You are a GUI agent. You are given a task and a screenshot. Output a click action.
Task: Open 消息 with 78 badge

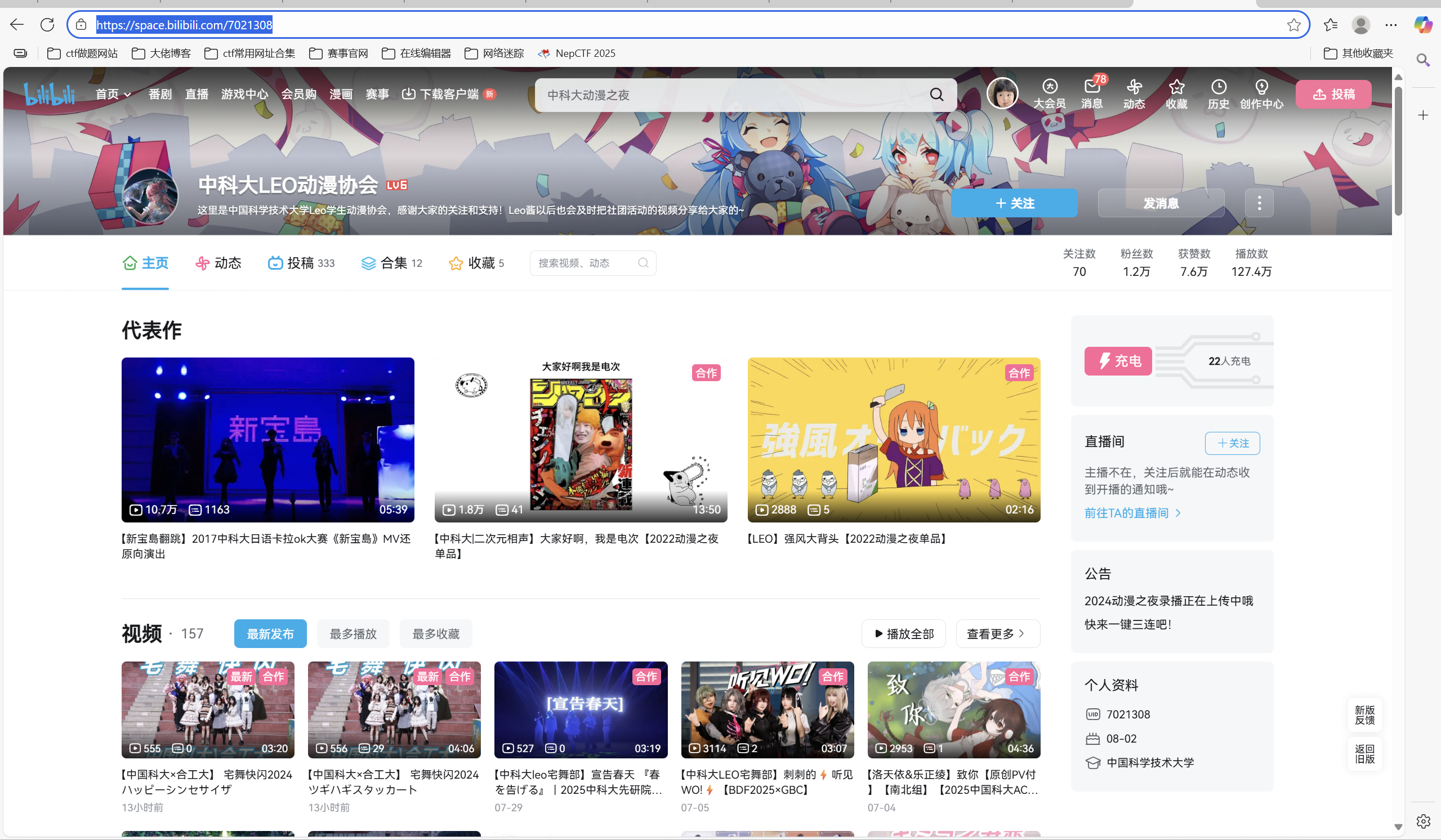[1092, 95]
